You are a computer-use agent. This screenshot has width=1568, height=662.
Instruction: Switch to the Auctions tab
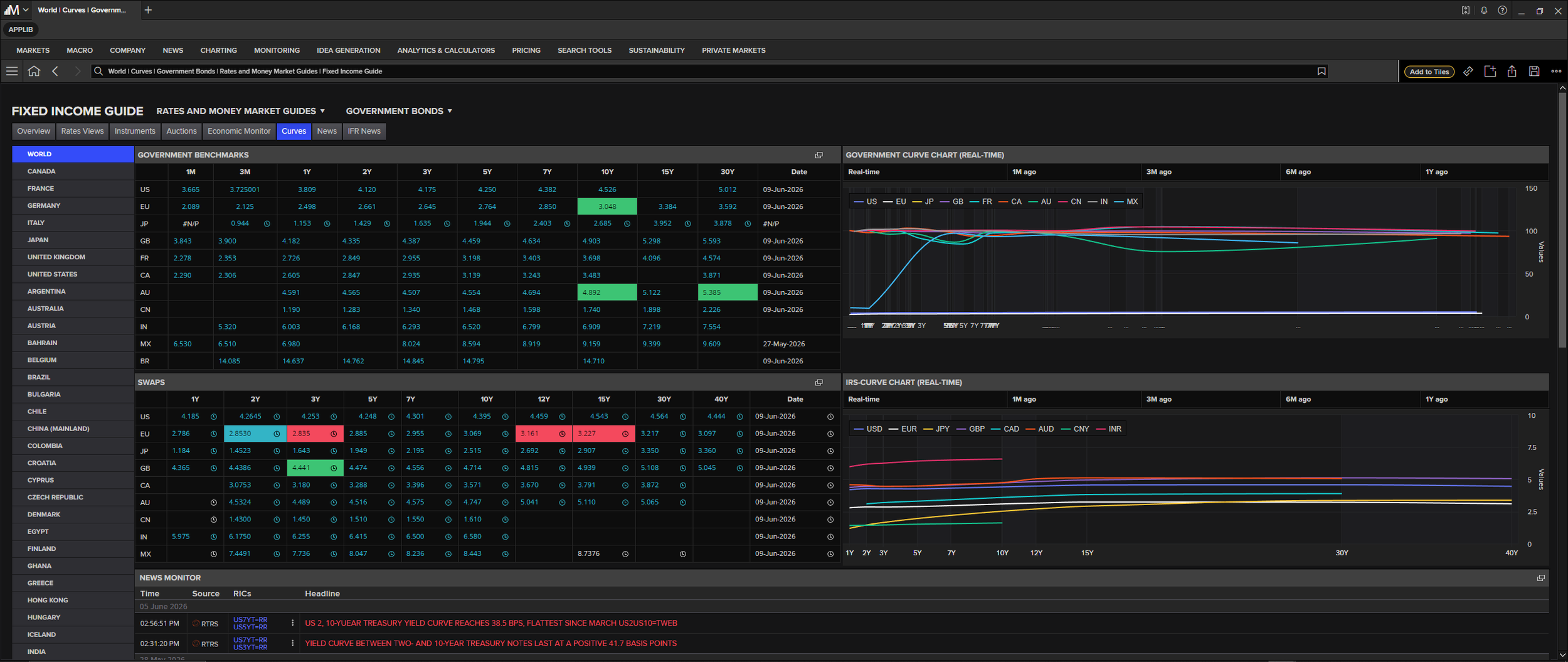[181, 131]
